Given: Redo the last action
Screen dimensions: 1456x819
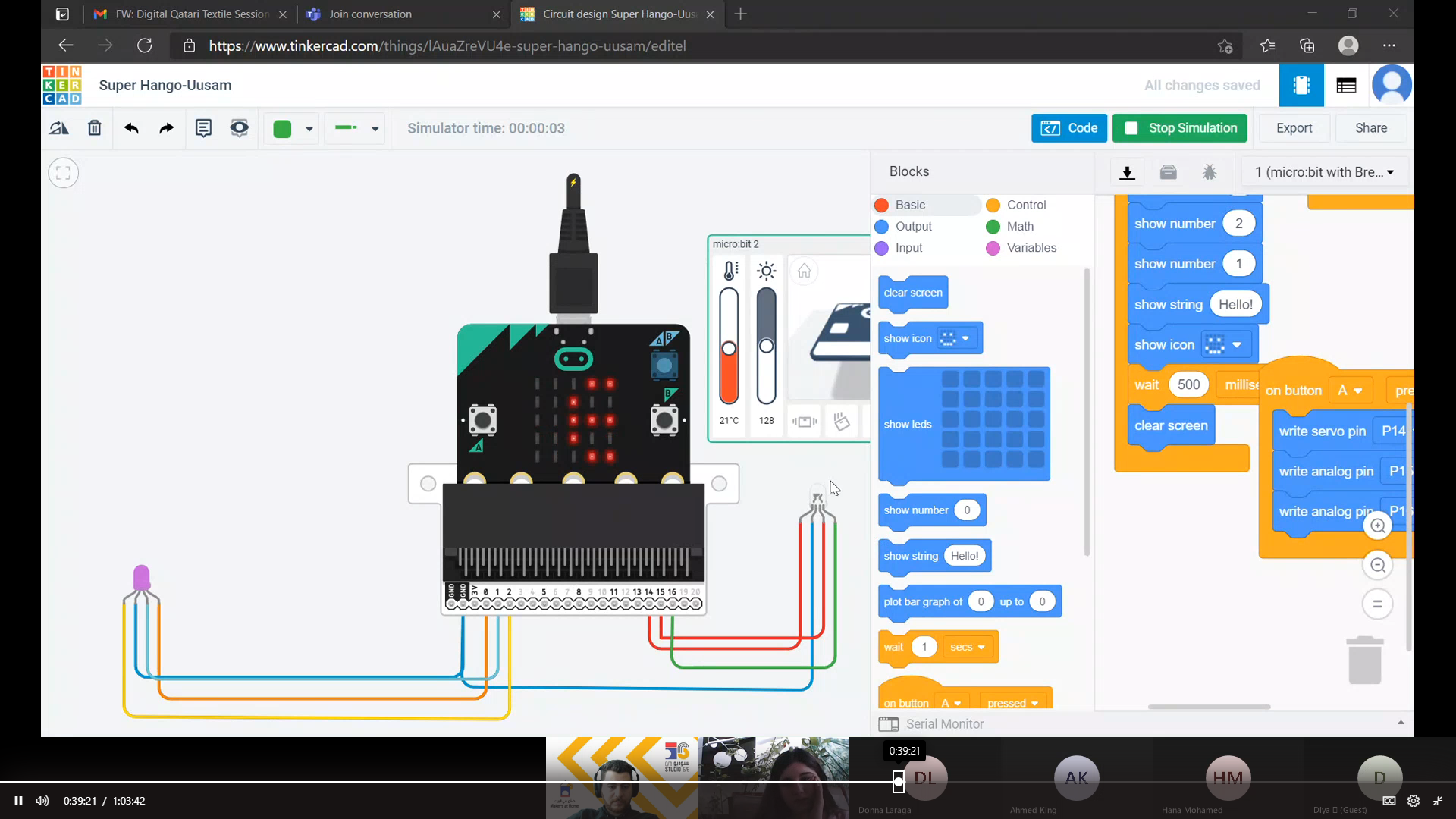Looking at the screenshot, I should coord(166,128).
